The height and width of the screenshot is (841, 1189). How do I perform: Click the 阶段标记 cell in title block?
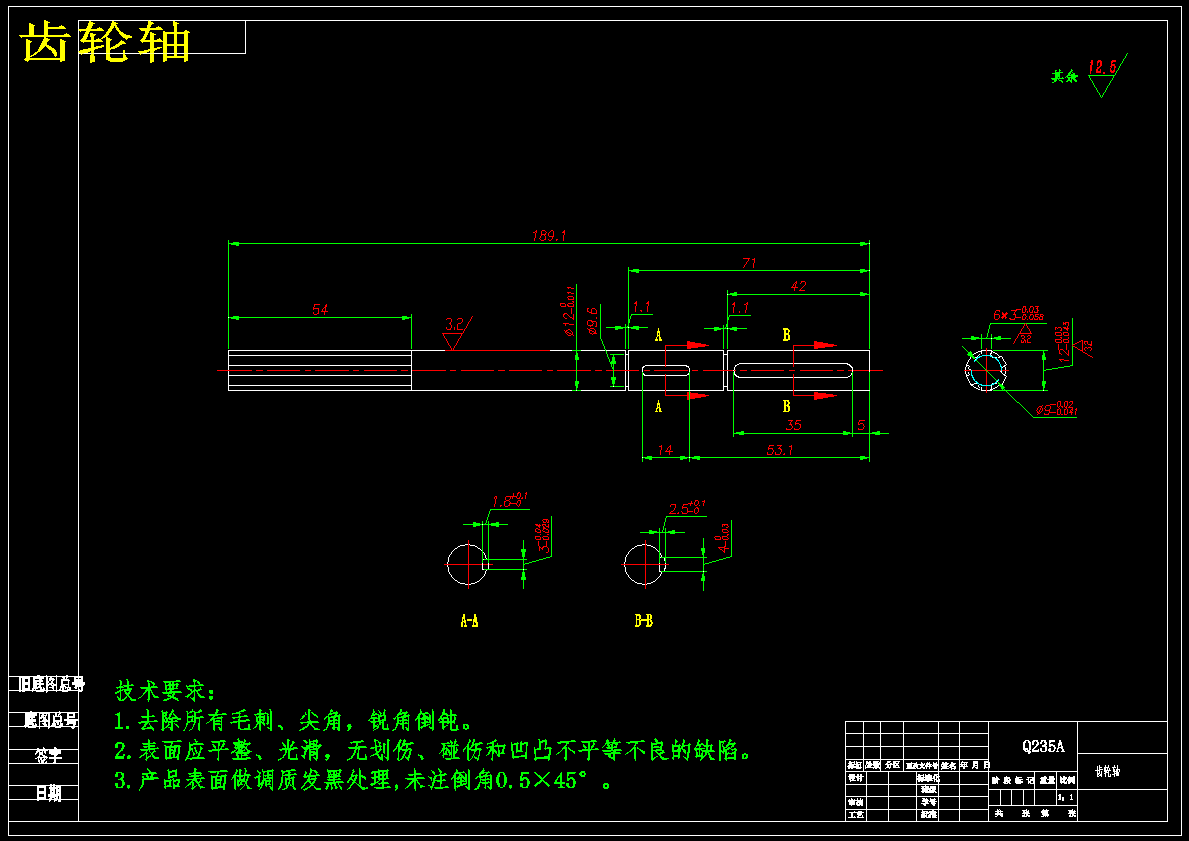(1013, 780)
